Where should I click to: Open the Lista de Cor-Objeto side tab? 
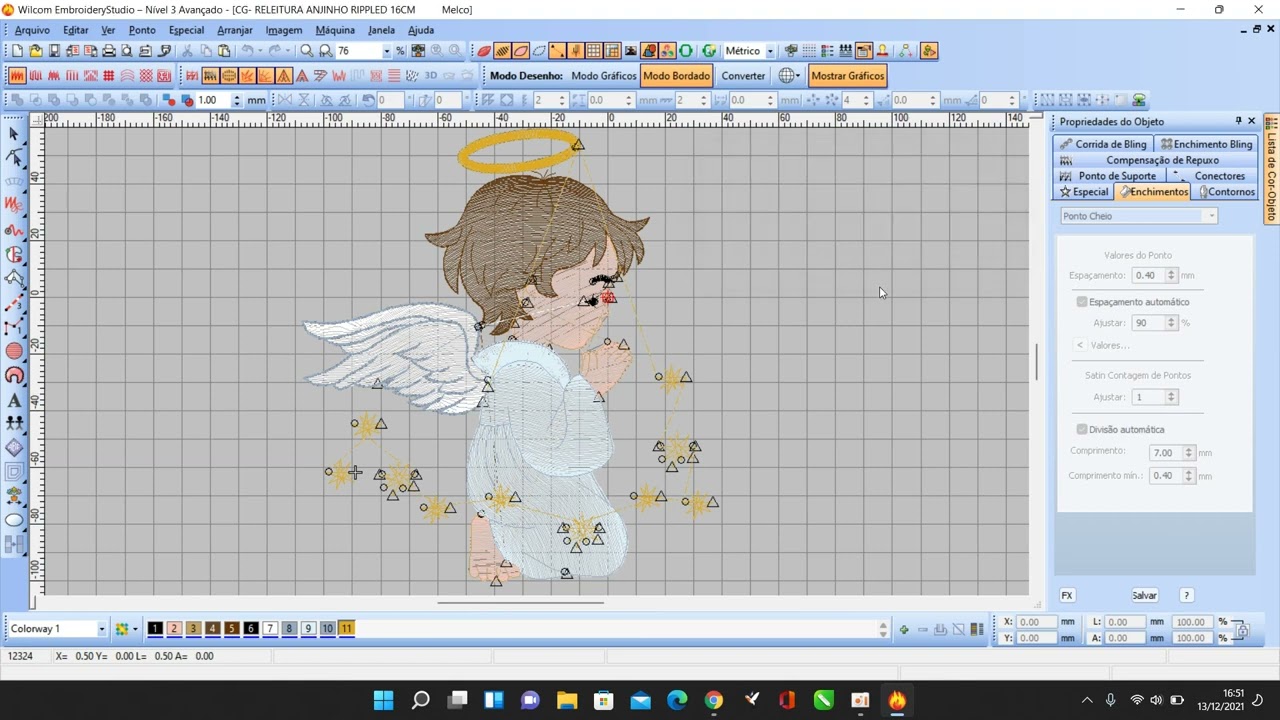(1272, 170)
